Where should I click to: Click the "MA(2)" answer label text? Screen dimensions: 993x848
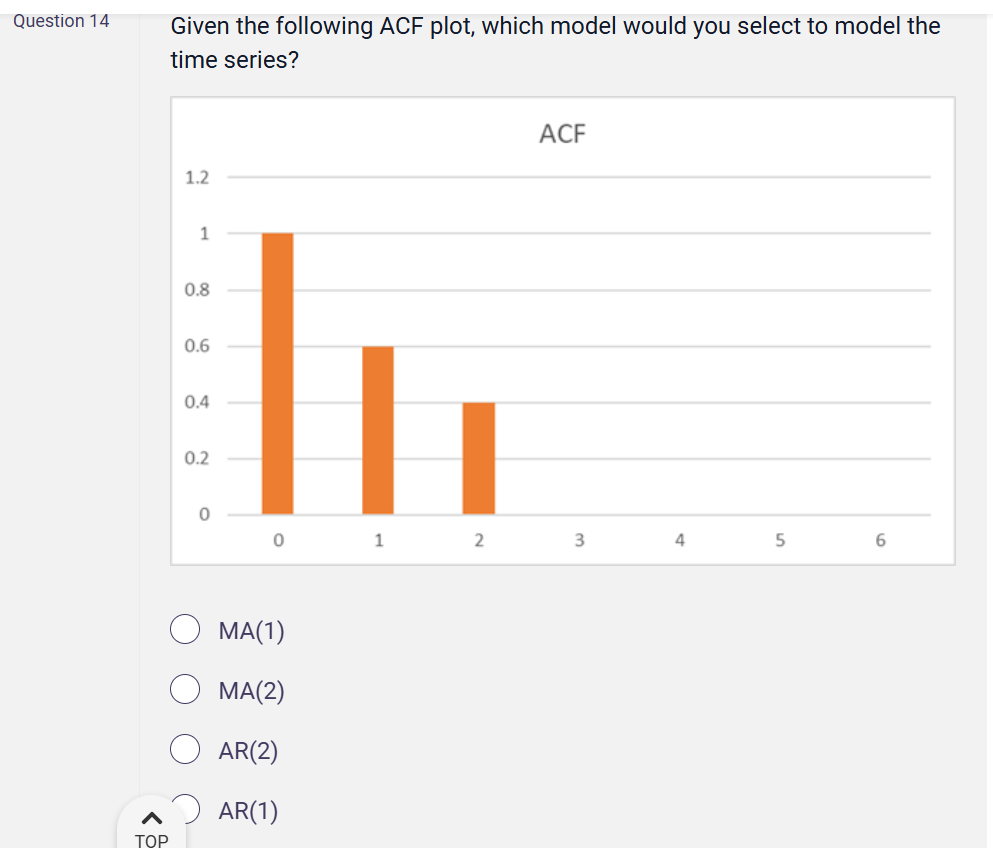click(x=251, y=691)
